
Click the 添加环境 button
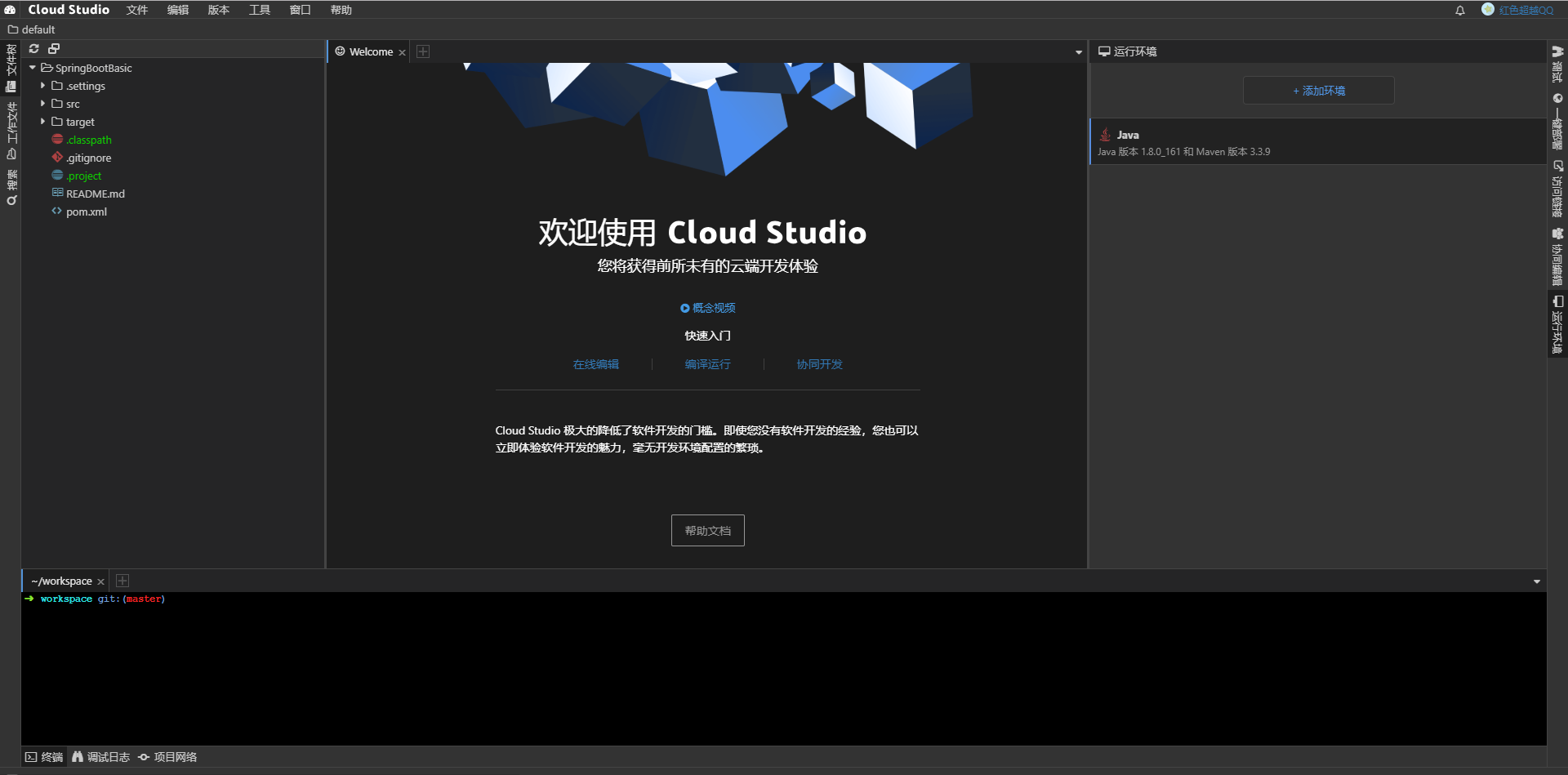click(1319, 91)
